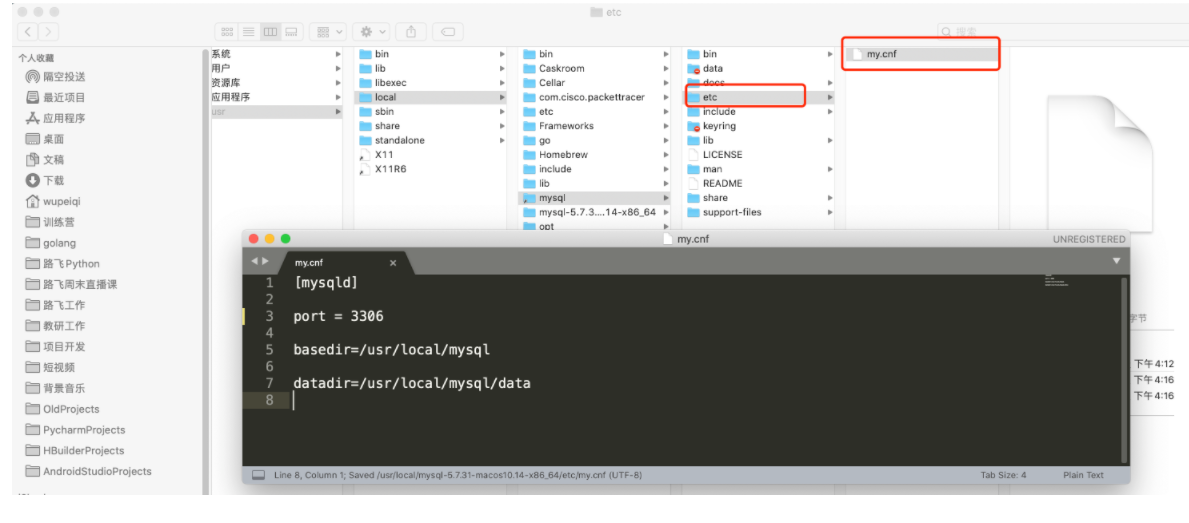
Task: Switch Finder to gallery view
Action: pos(292,32)
